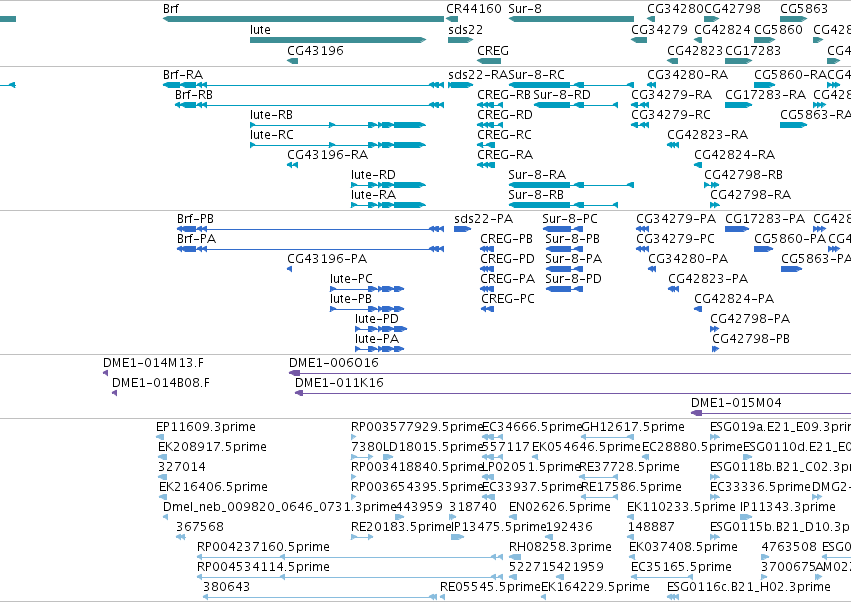Select the Sur-8-RD transcript label
Viewport: 851px width, 602px height.
(x=562, y=94)
